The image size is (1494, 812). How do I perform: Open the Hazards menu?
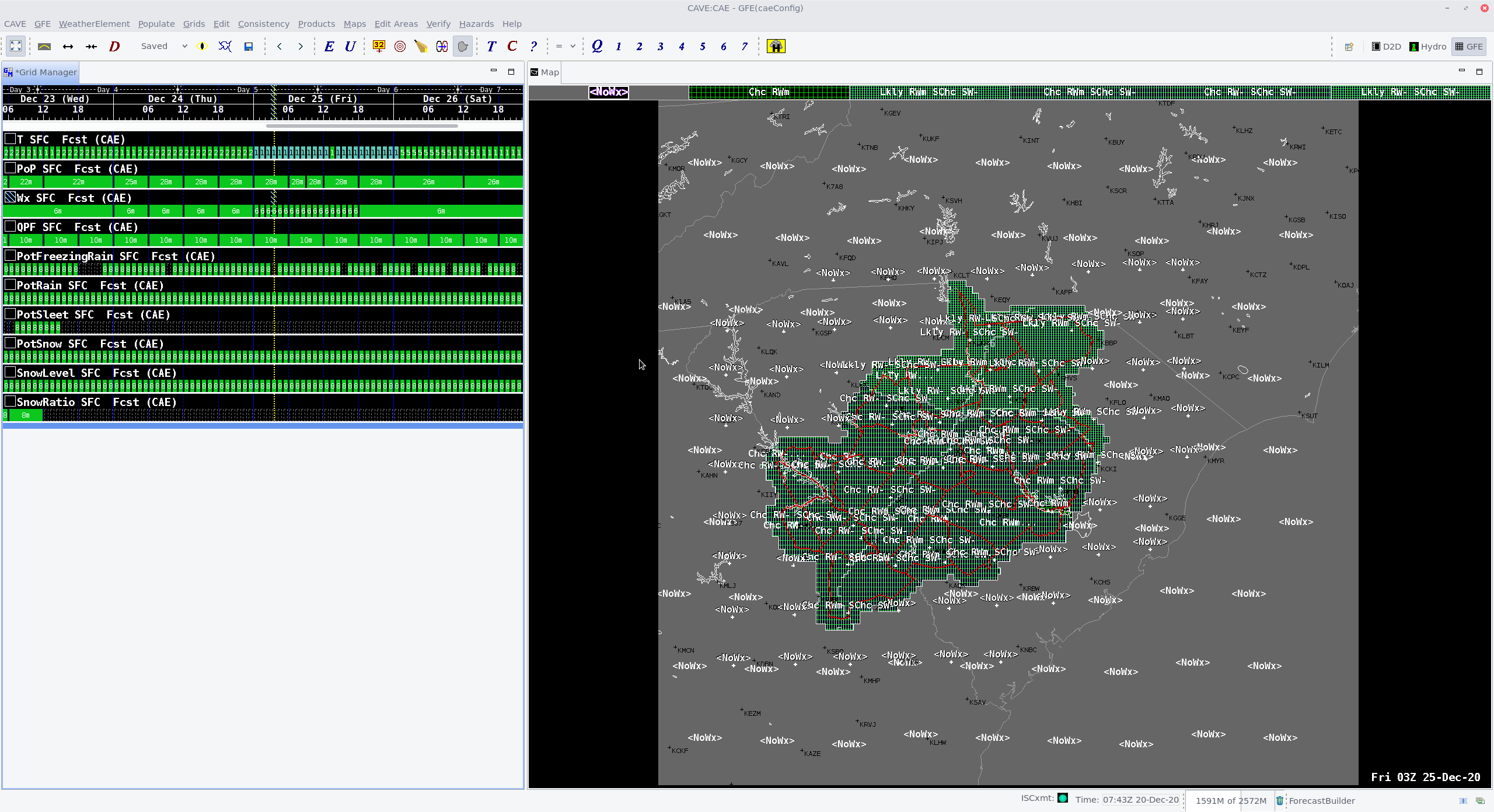476,24
